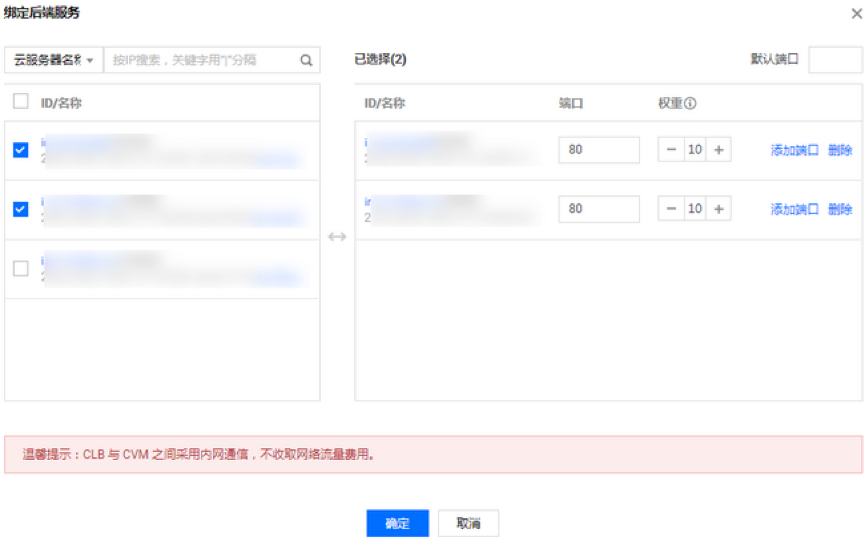Click the 取消 cancel button
Screen dimensions: 864x539
click(x=468, y=523)
